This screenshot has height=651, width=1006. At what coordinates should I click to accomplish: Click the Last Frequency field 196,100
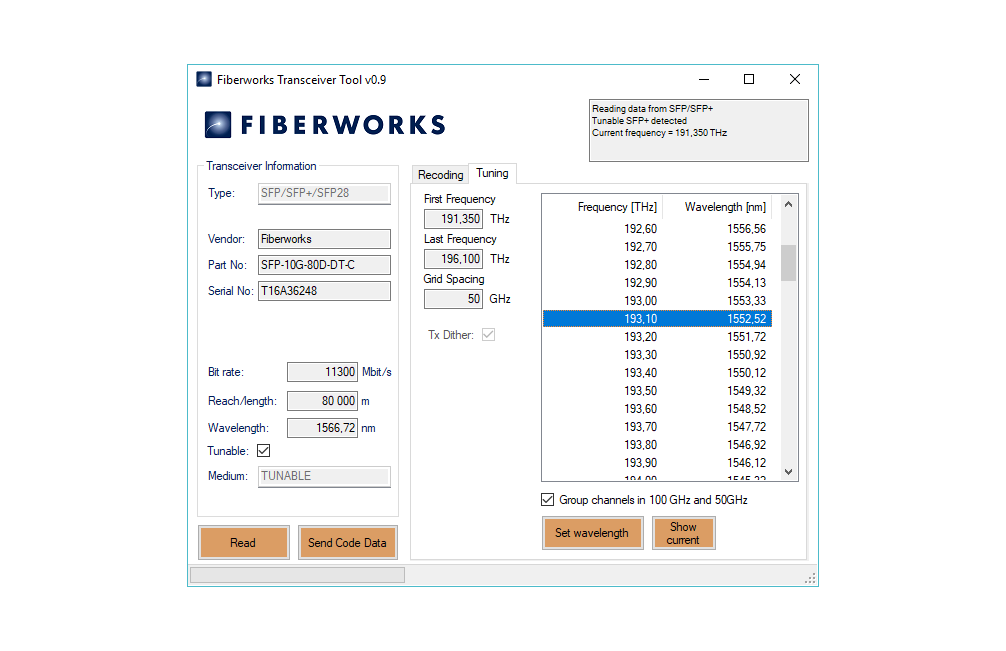coord(453,259)
